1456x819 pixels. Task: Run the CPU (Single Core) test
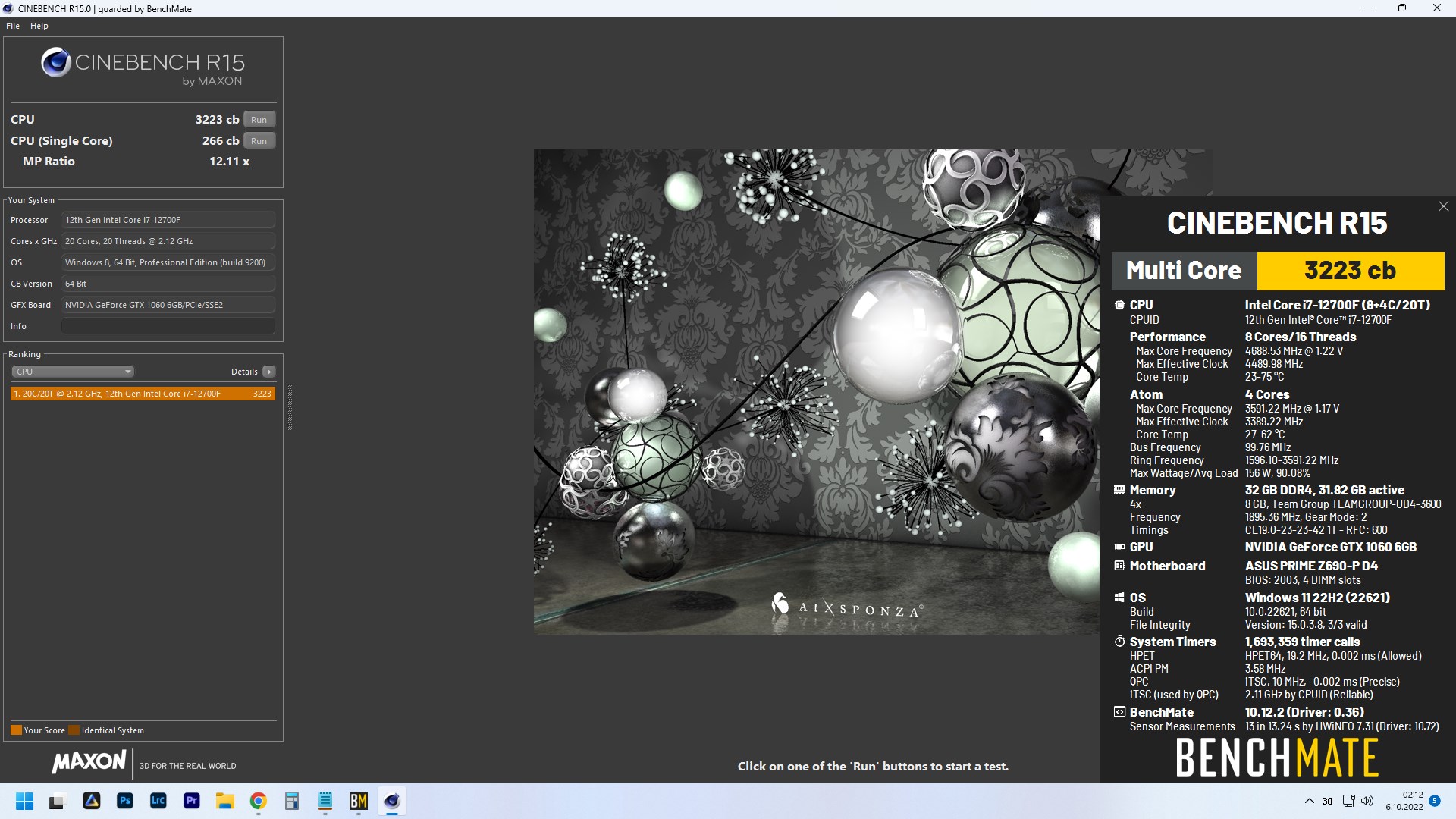[x=259, y=141]
